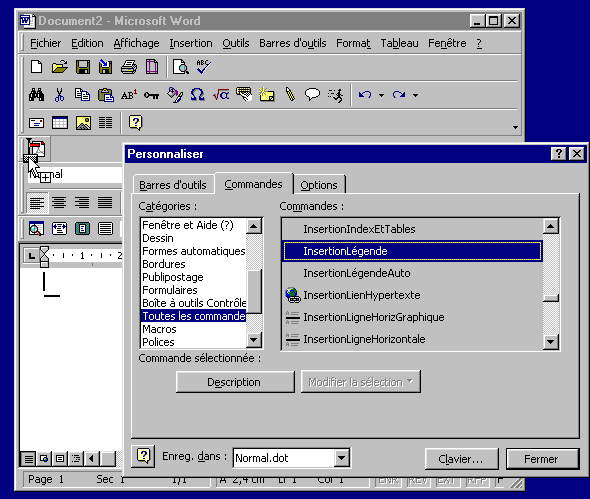Open the Insertion menu
This screenshot has width=590, height=499.
point(191,43)
